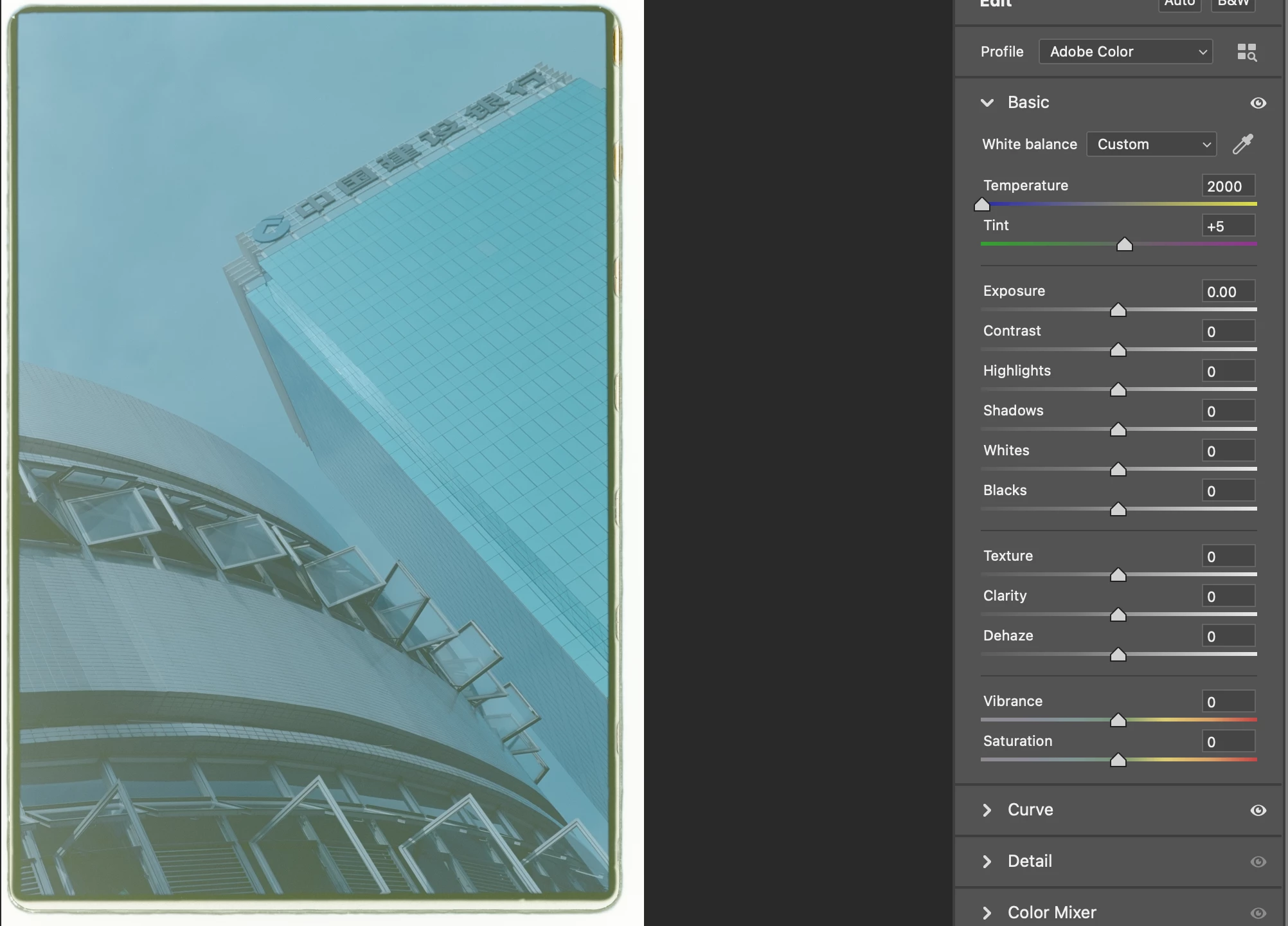The height and width of the screenshot is (926, 1288).
Task: Toggle Detail panel visibility eye
Action: tap(1258, 862)
